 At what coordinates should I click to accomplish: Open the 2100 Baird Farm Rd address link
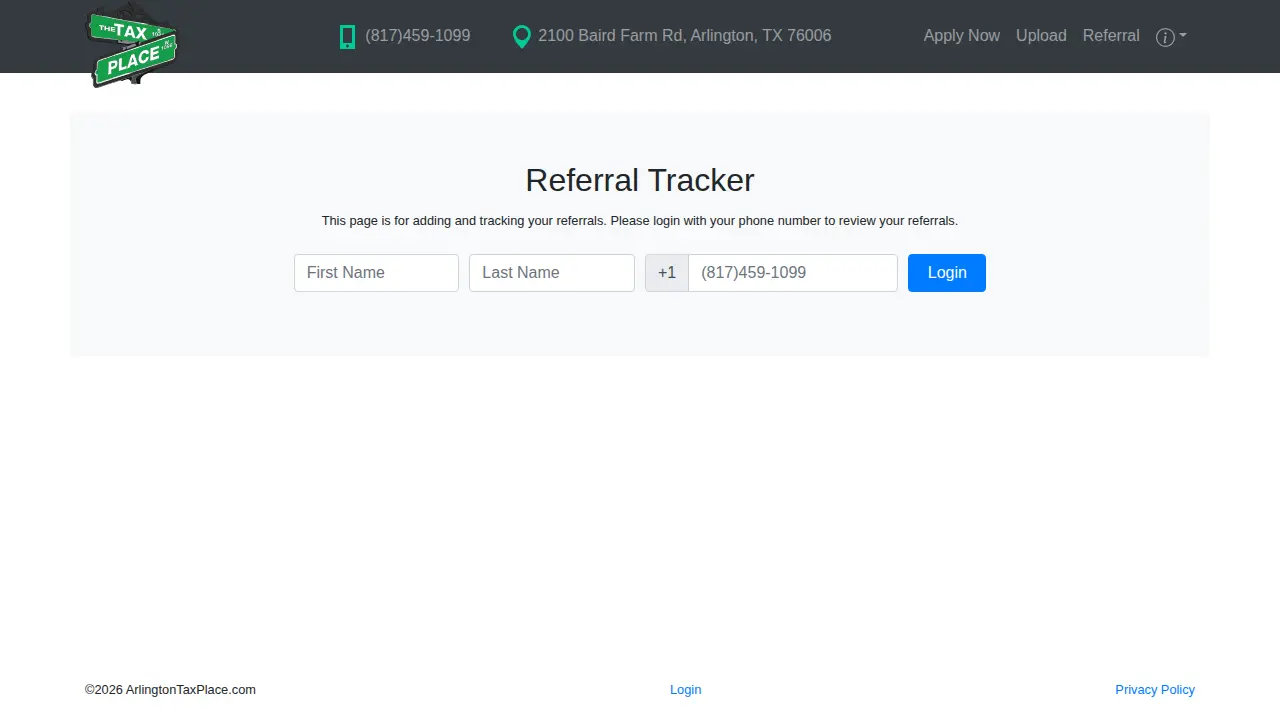click(684, 36)
